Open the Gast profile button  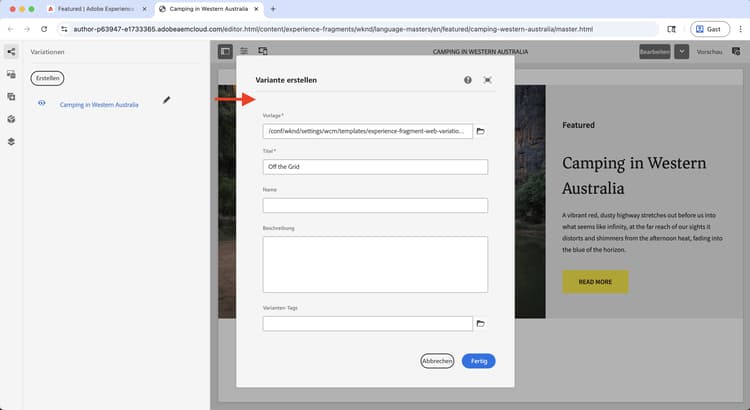[710, 29]
